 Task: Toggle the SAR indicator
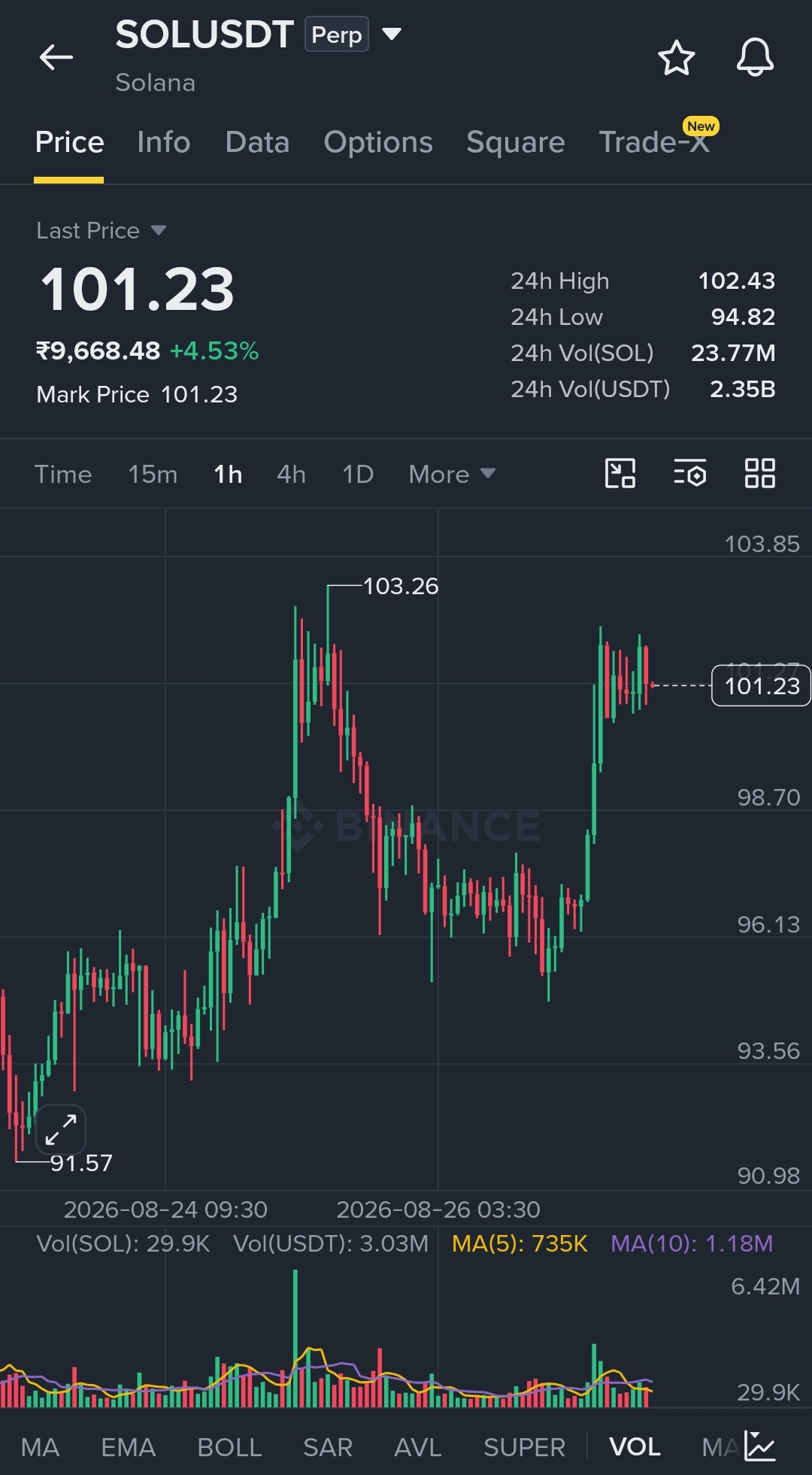point(328,1447)
